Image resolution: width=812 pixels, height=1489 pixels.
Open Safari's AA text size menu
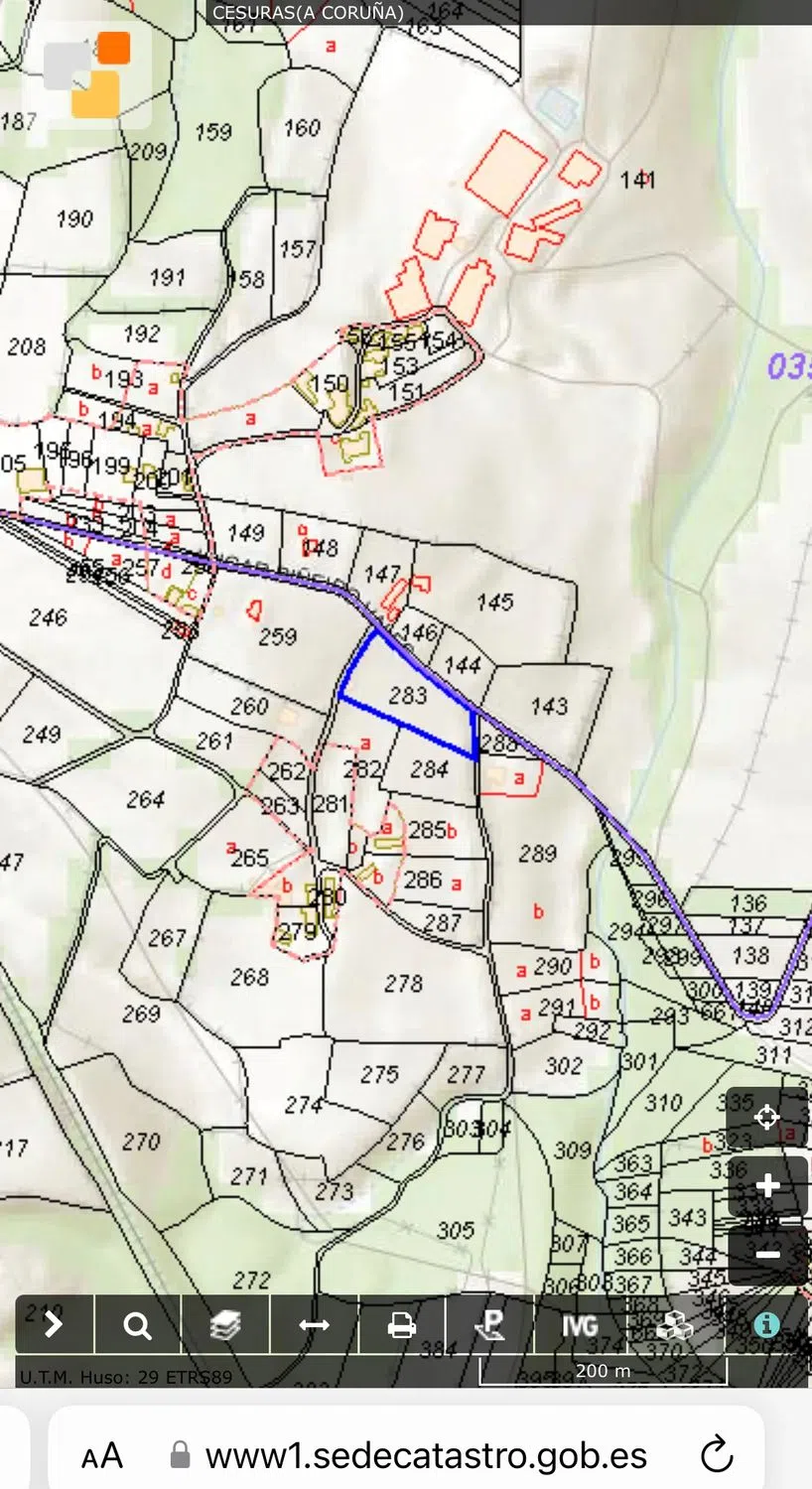coord(102,1456)
